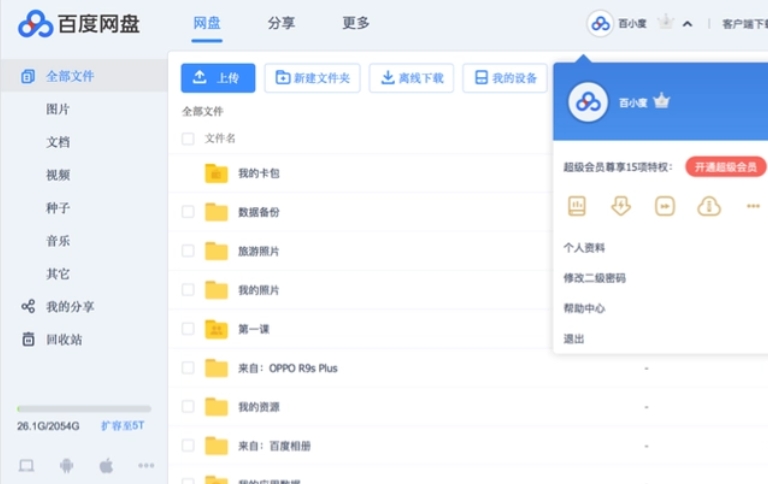Click the 新建文件夹 button

point(312,78)
